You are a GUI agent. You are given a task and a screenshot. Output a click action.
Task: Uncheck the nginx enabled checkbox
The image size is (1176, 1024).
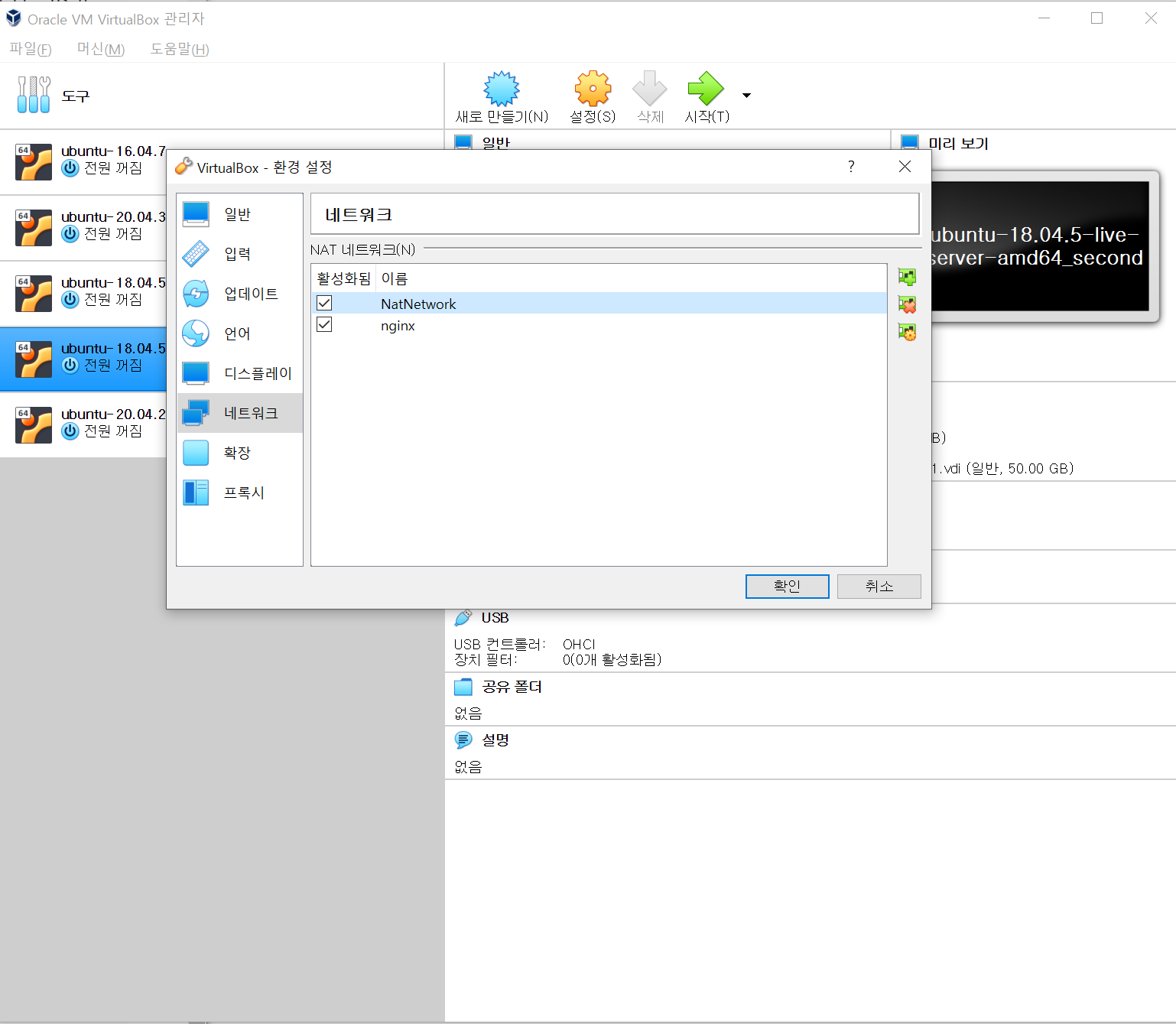324,324
